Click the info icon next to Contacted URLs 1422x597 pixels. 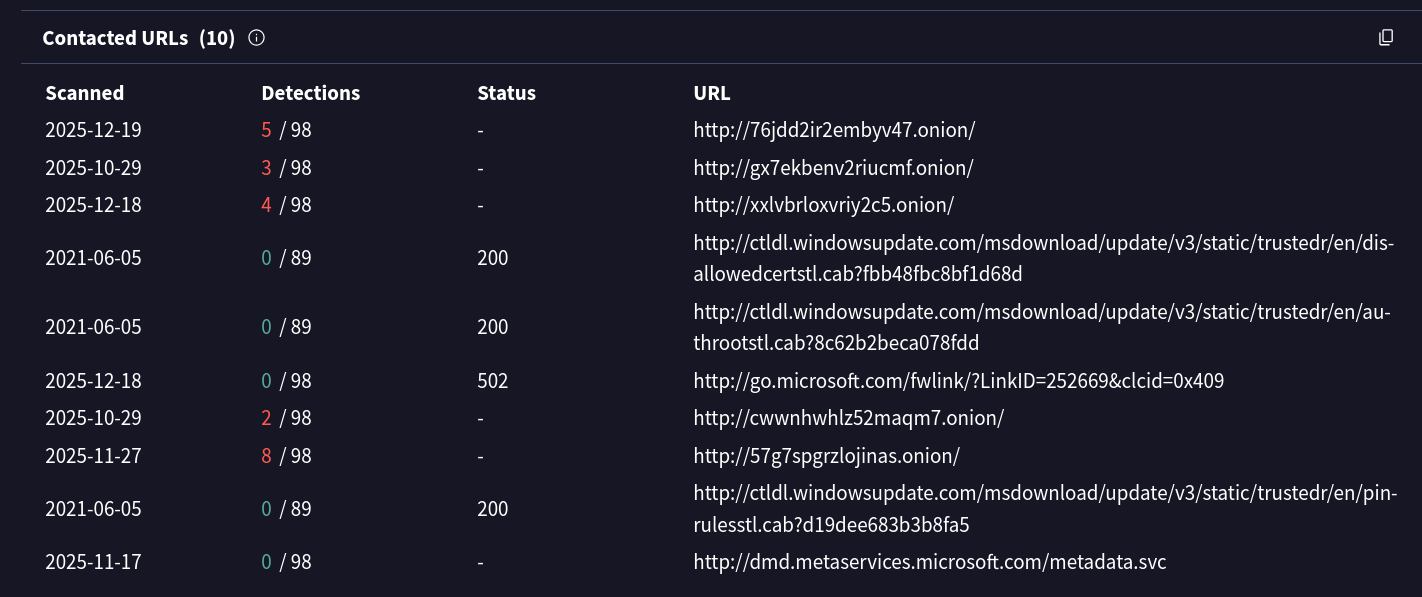[x=256, y=37]
